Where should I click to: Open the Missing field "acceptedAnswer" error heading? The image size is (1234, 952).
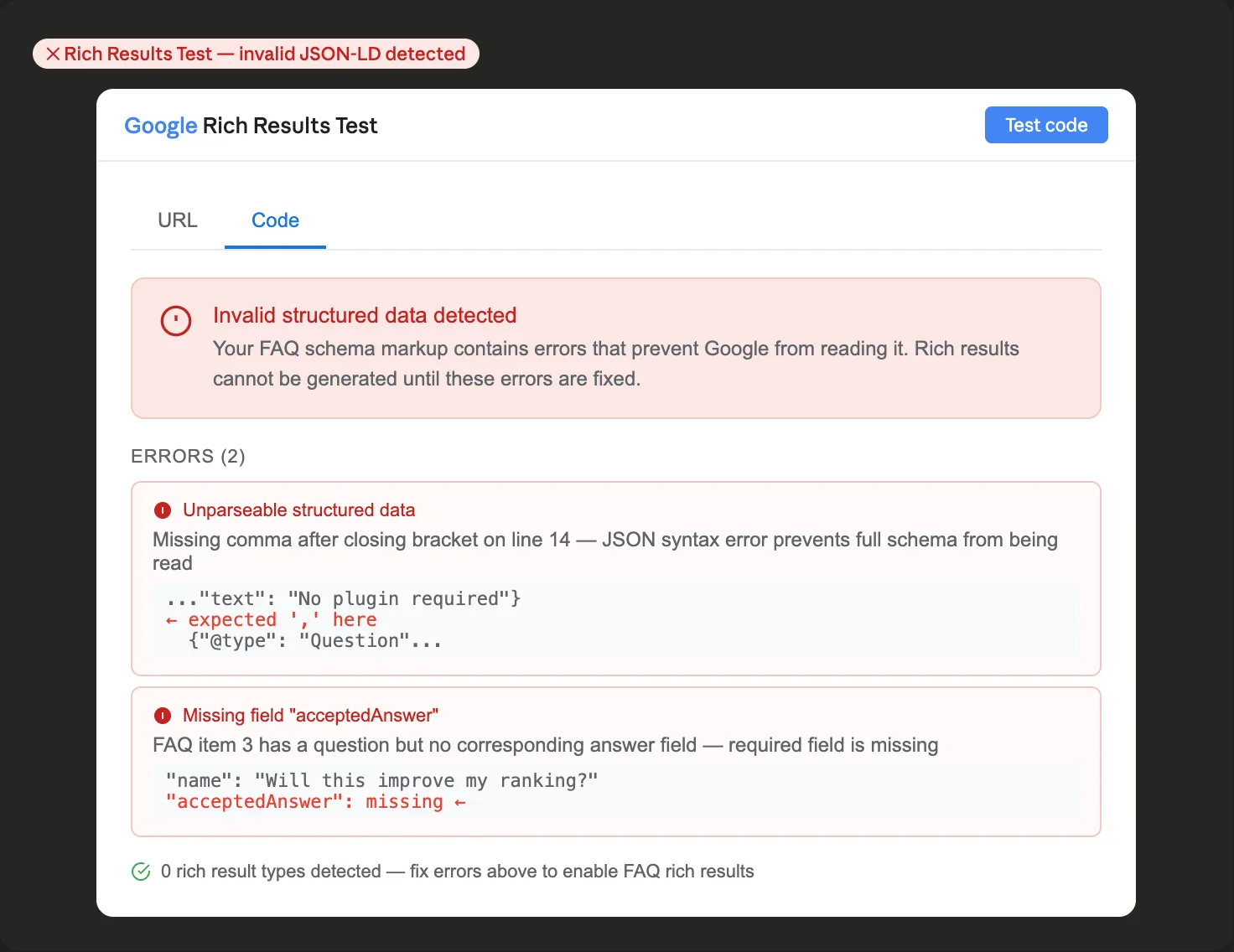point(310,716)
